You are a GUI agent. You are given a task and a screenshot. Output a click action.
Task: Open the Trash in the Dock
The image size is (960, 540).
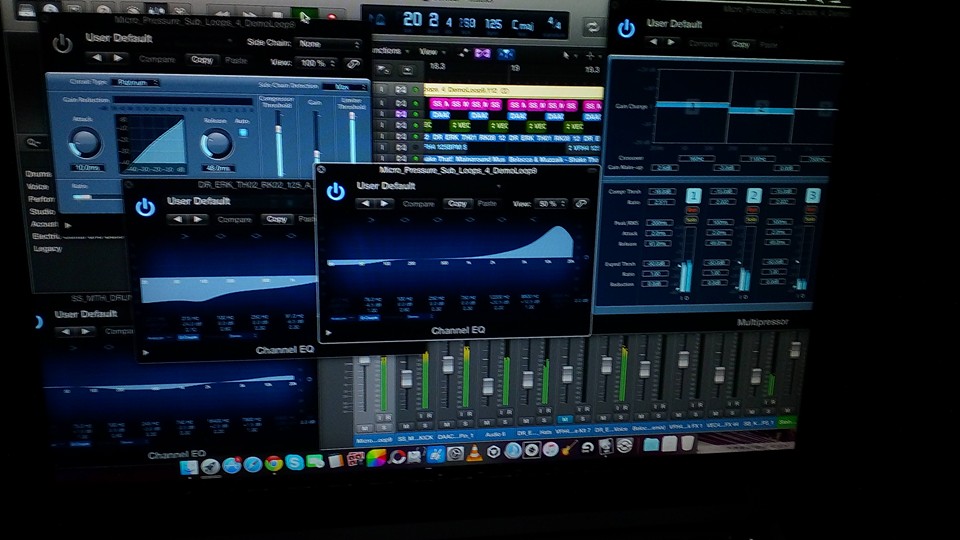tap(688, 443)
